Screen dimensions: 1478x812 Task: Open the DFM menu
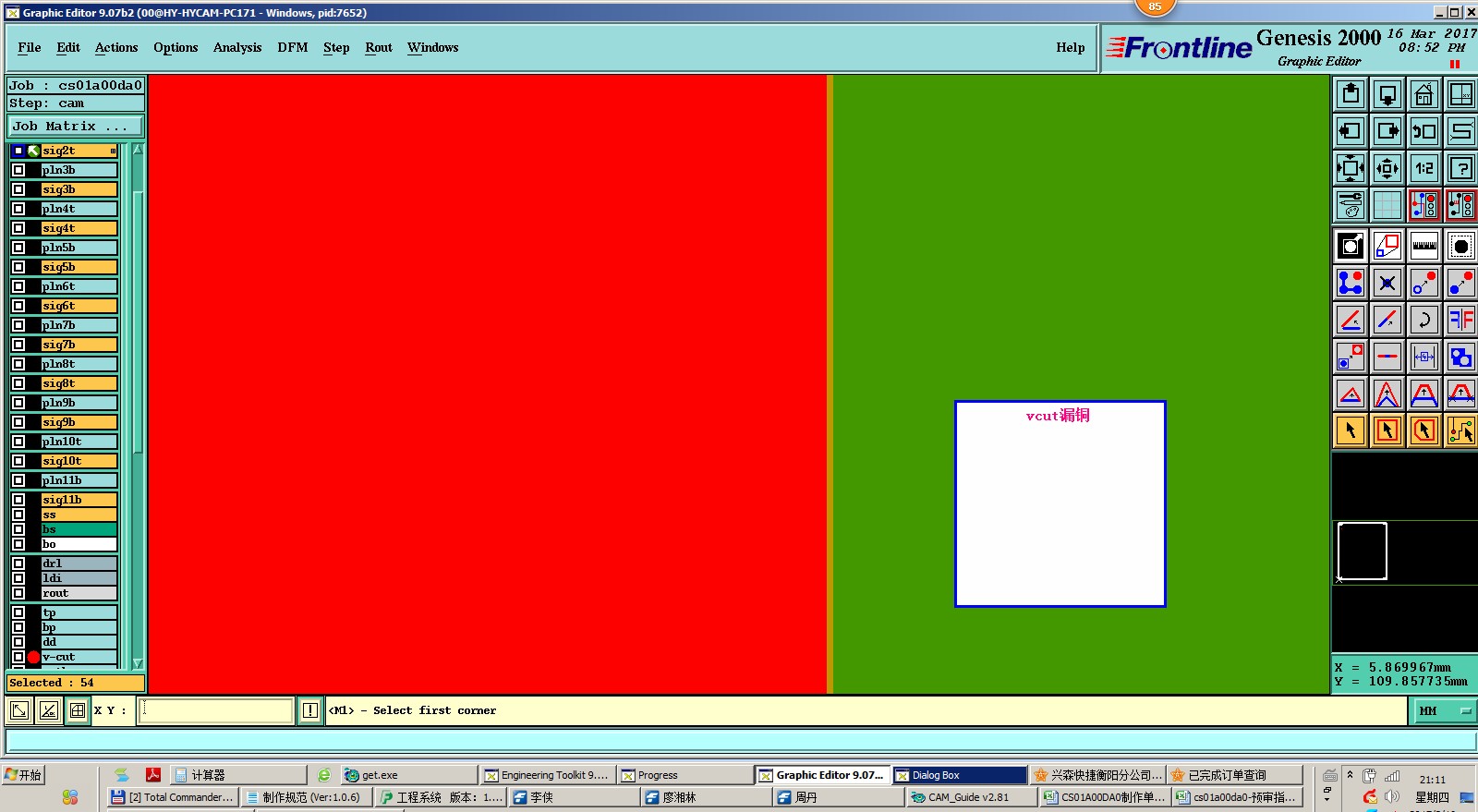[293, 47]
